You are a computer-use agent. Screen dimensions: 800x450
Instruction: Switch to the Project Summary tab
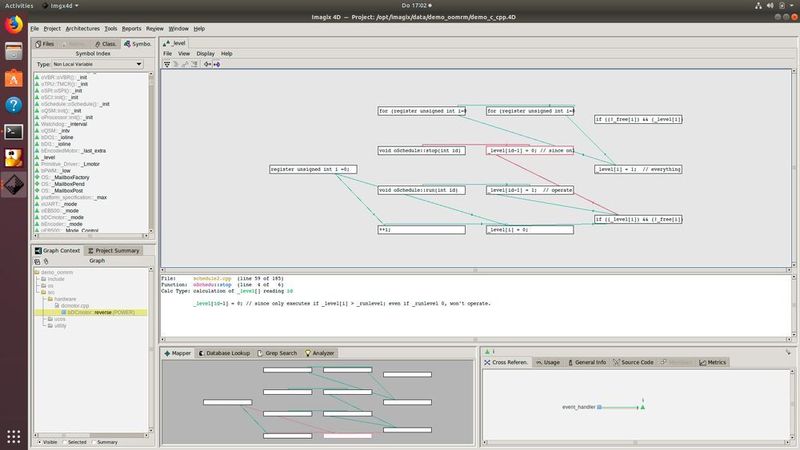click(x=113, y=251)
